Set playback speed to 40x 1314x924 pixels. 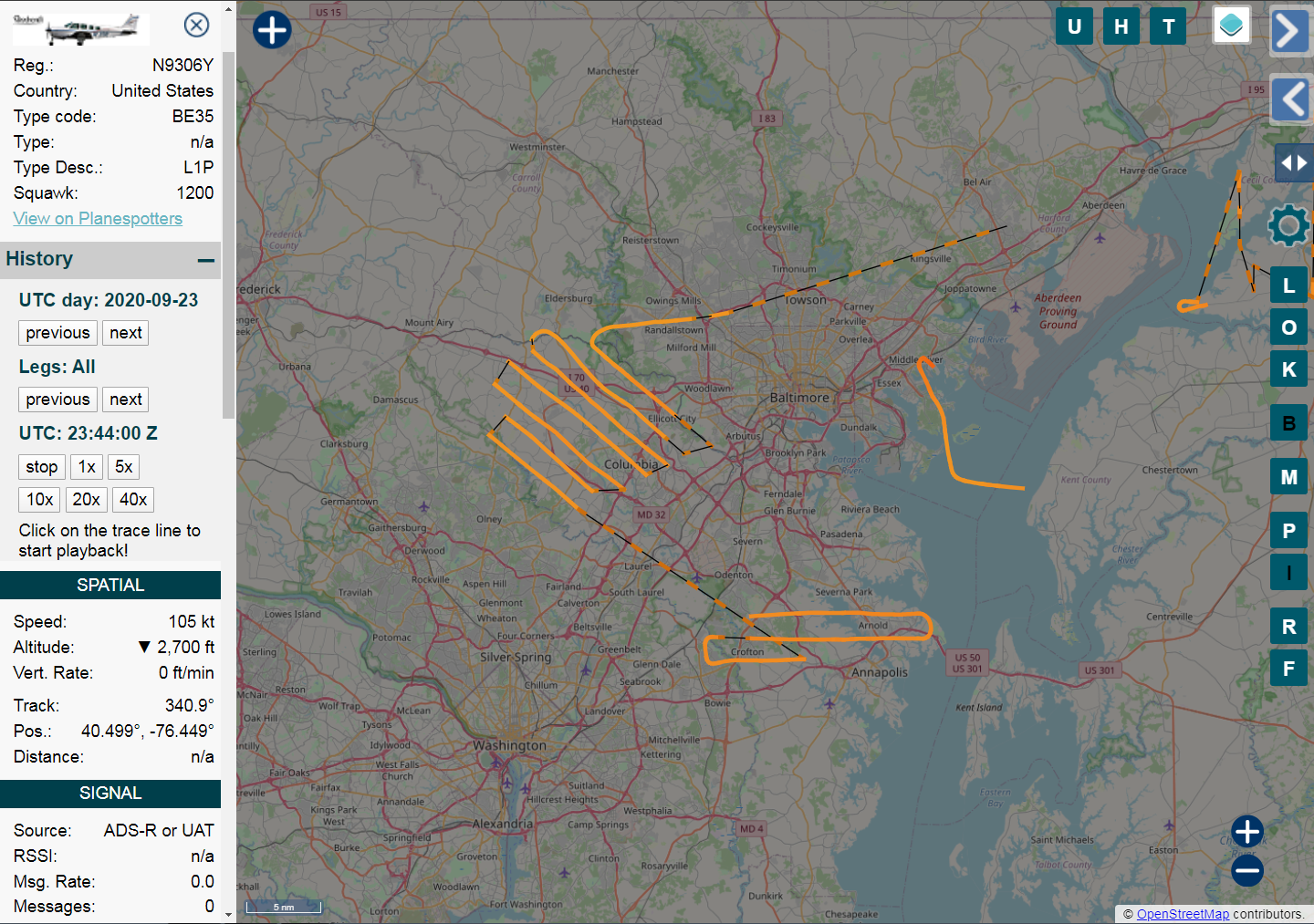pos(133,500)
